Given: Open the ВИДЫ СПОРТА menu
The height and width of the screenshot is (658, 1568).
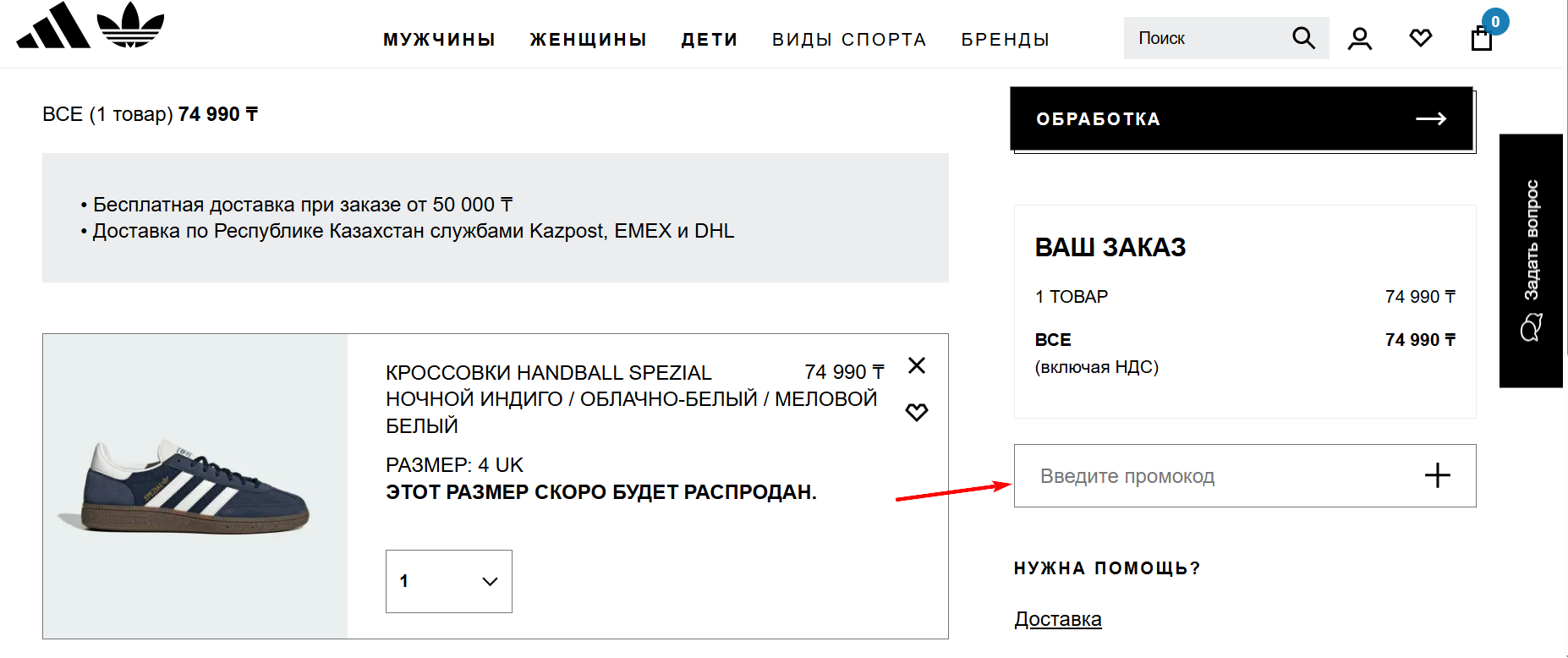Looking at the screenshot, I should pyautogui.click(x=848, y=39).
